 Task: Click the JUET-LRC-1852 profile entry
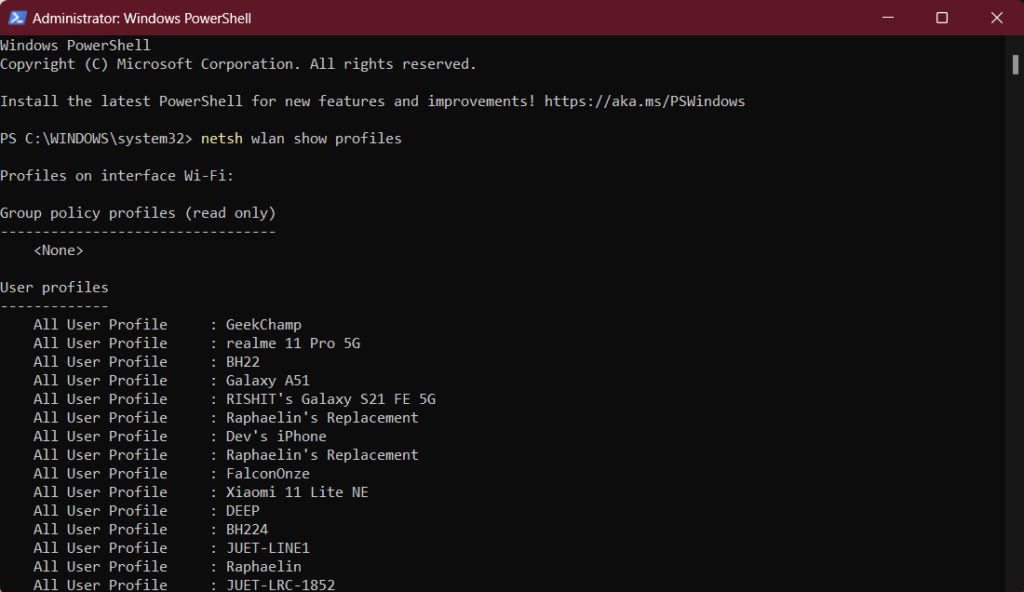tap(280, 584)
